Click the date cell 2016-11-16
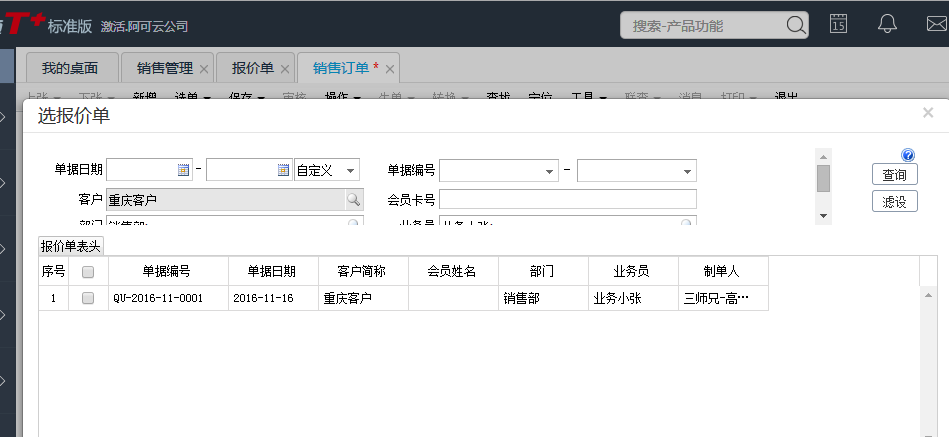This screenshot has width=949, height=437. [x=274, y=298]
